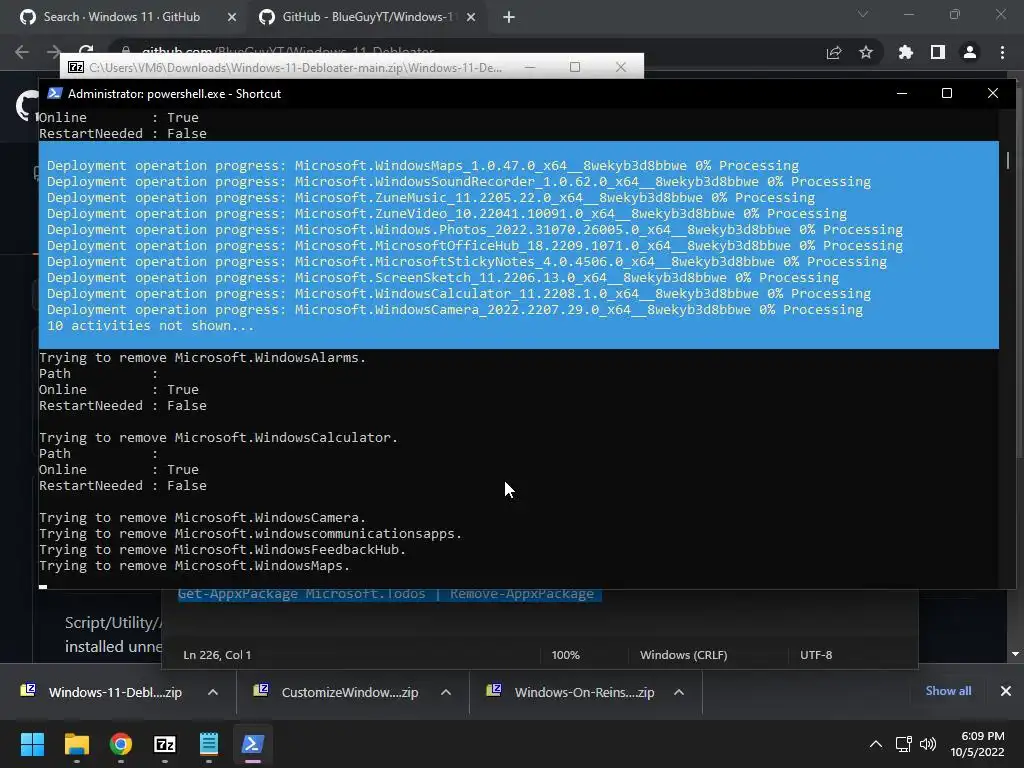Click Notepad Ln 226, Col 1 status
This screenshot has height=768, width=1024.
217,655
